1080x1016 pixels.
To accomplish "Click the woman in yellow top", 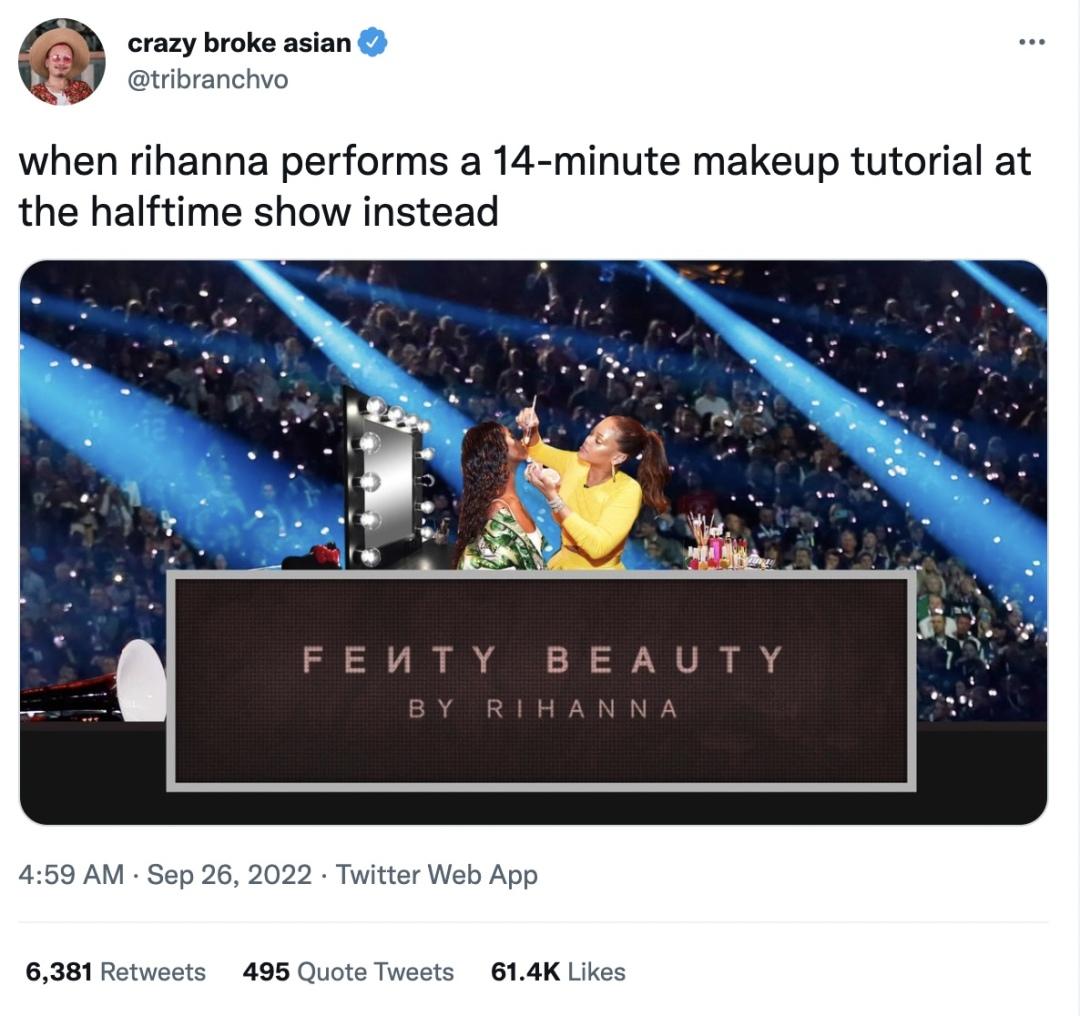I will (598, 490).
